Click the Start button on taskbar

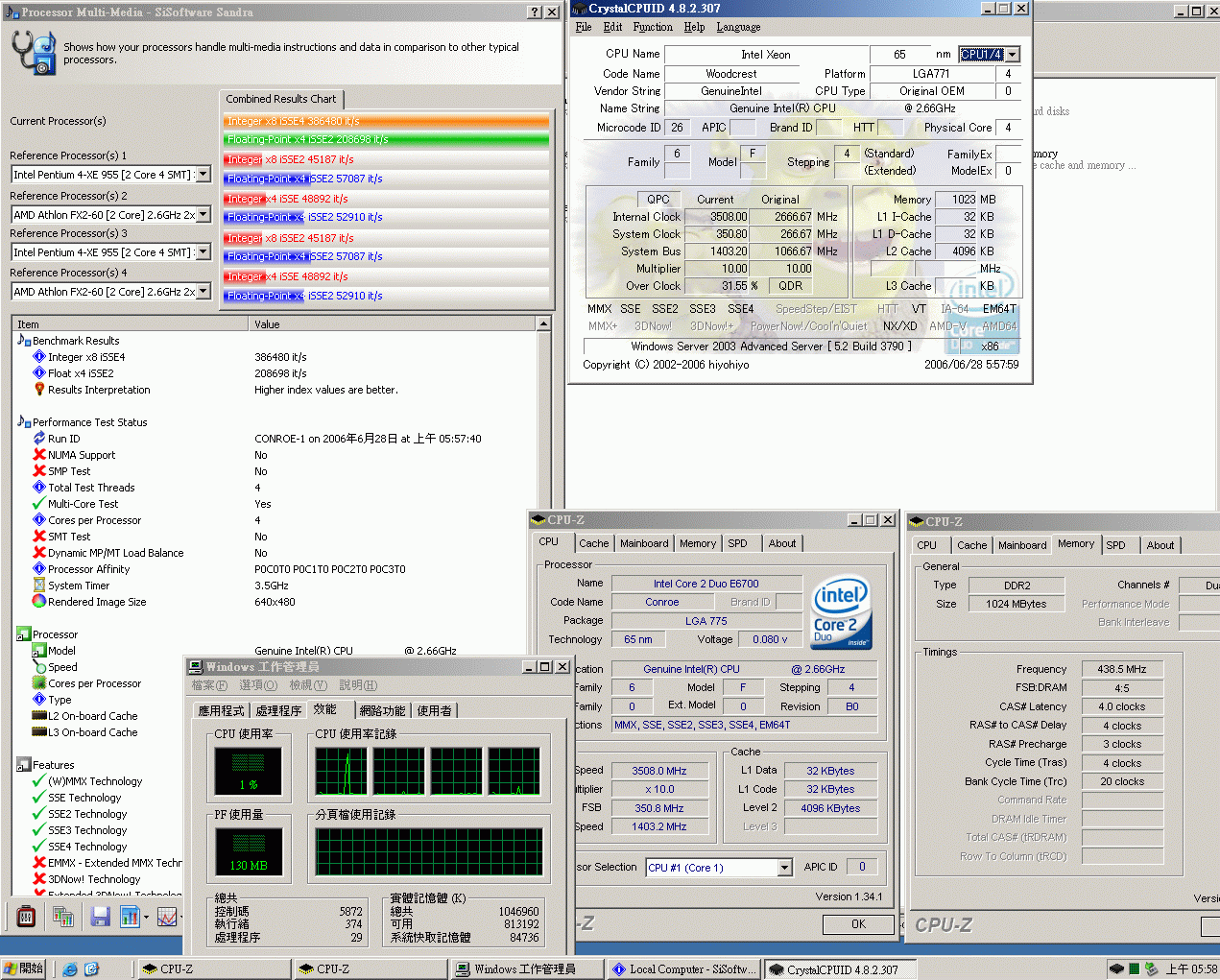pyautogui.click(x=24, y=969)
